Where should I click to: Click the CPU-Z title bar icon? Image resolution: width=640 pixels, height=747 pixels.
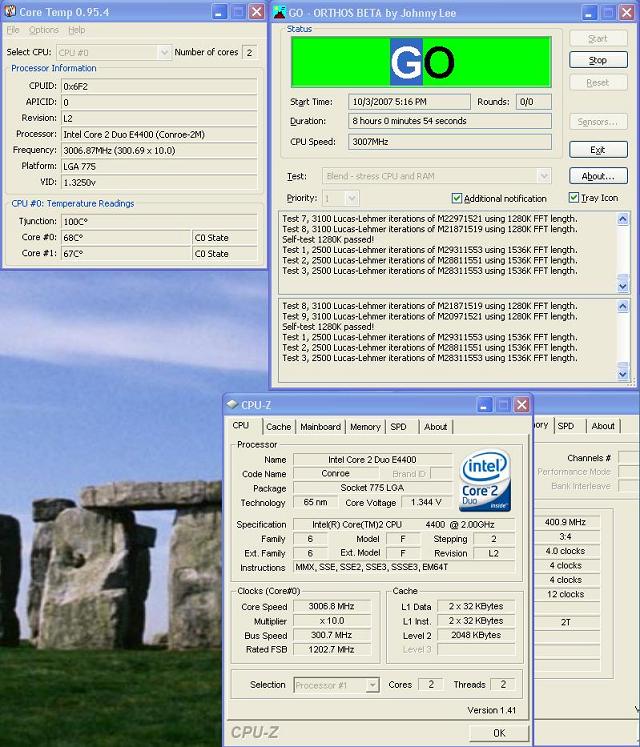(232, 404)
